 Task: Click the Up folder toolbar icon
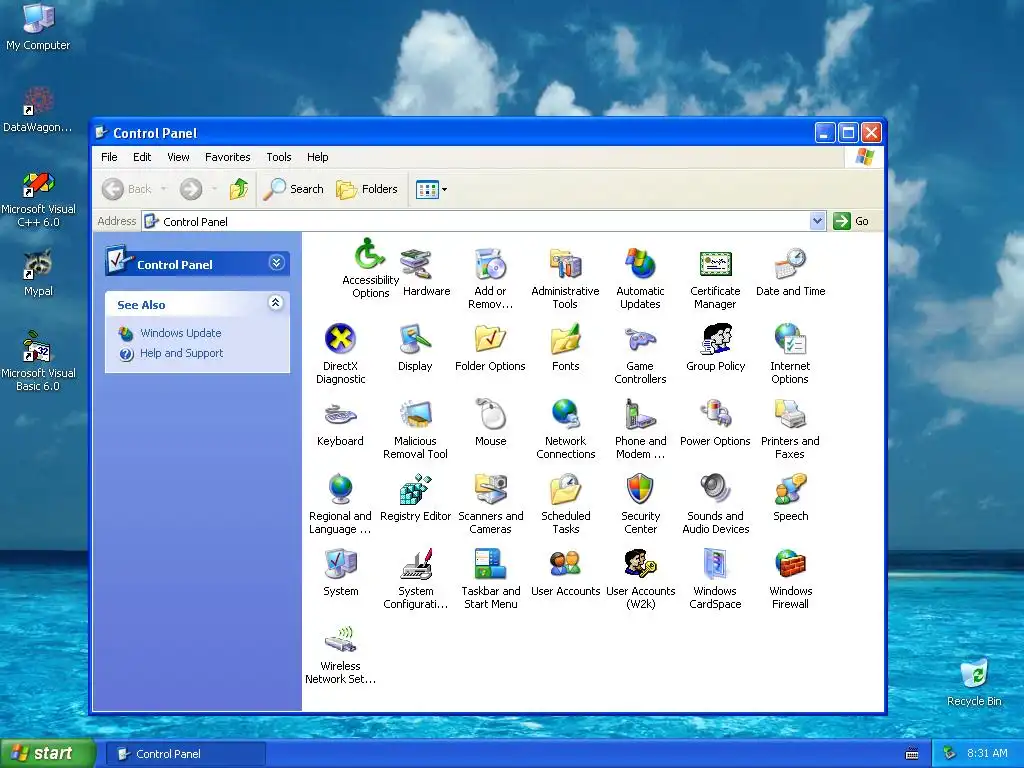pos(239,189)
